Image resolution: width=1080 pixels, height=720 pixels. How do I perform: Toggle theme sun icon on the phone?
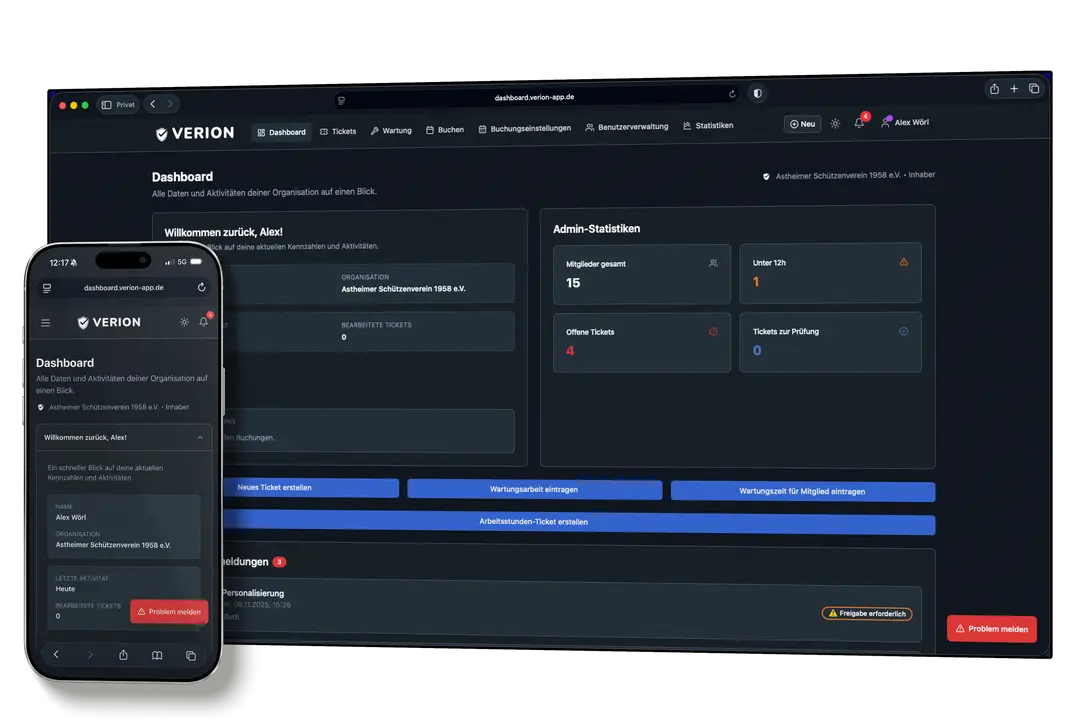184,322
